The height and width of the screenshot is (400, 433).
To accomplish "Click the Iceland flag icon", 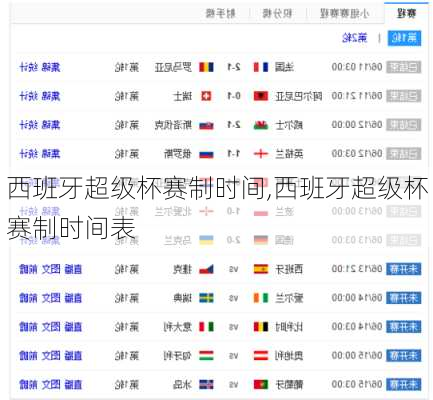I will pyautogui.click(x=206, y=385).
